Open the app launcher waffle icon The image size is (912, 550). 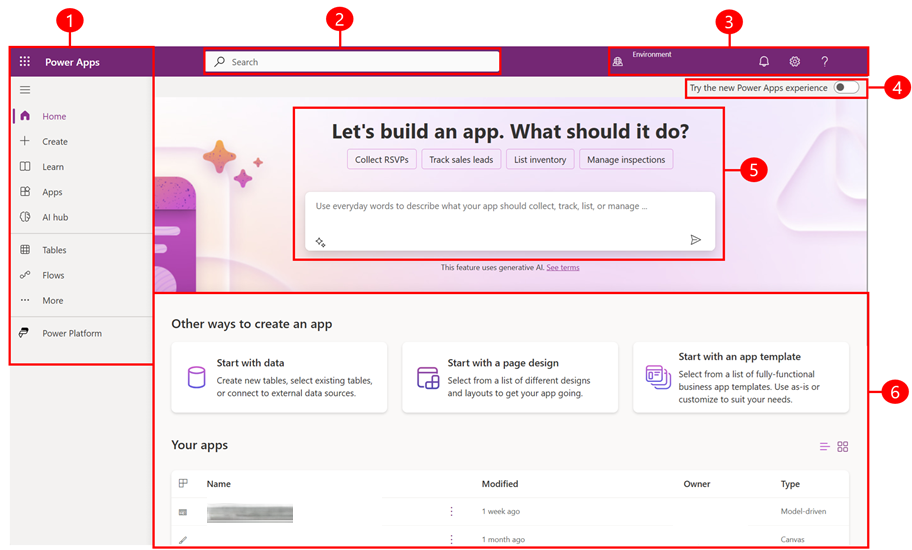24,61
